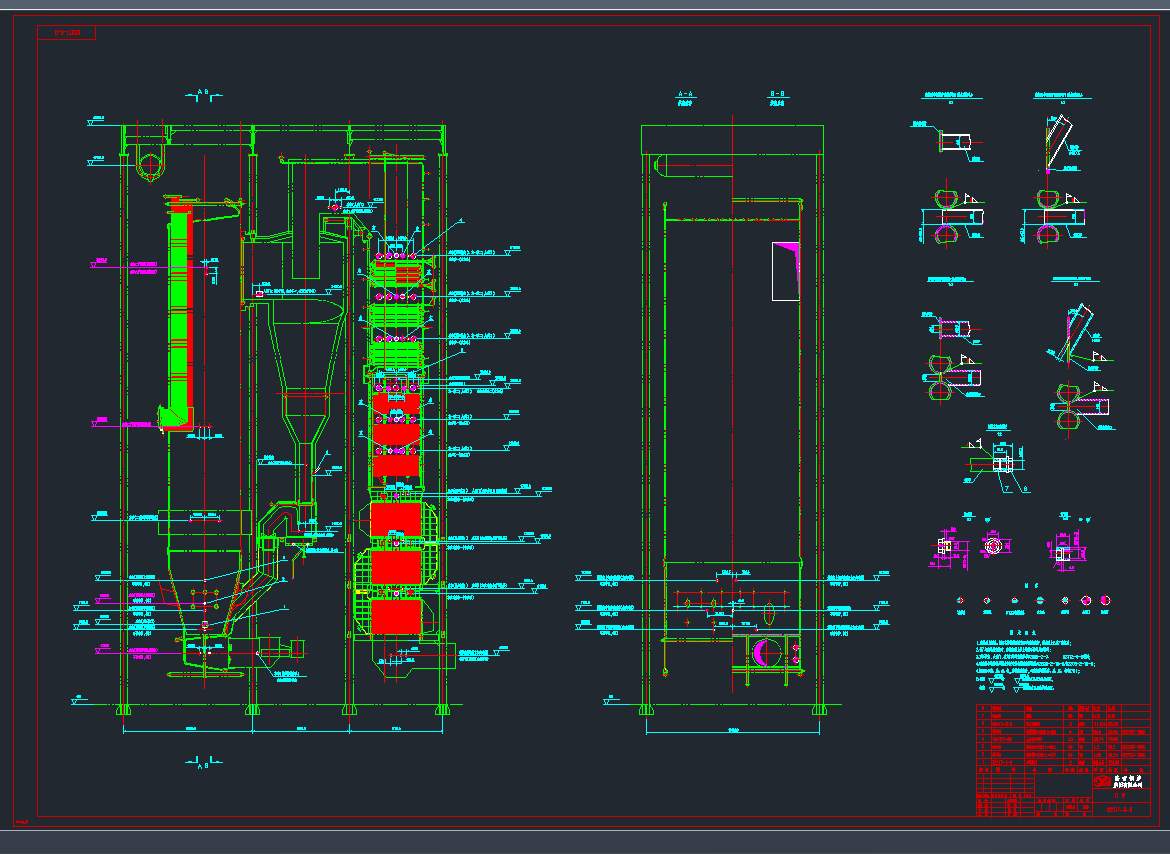Click the company logo in the title block
Image resolution: width=1170 pixels, height=854 pixels.
1100,778
